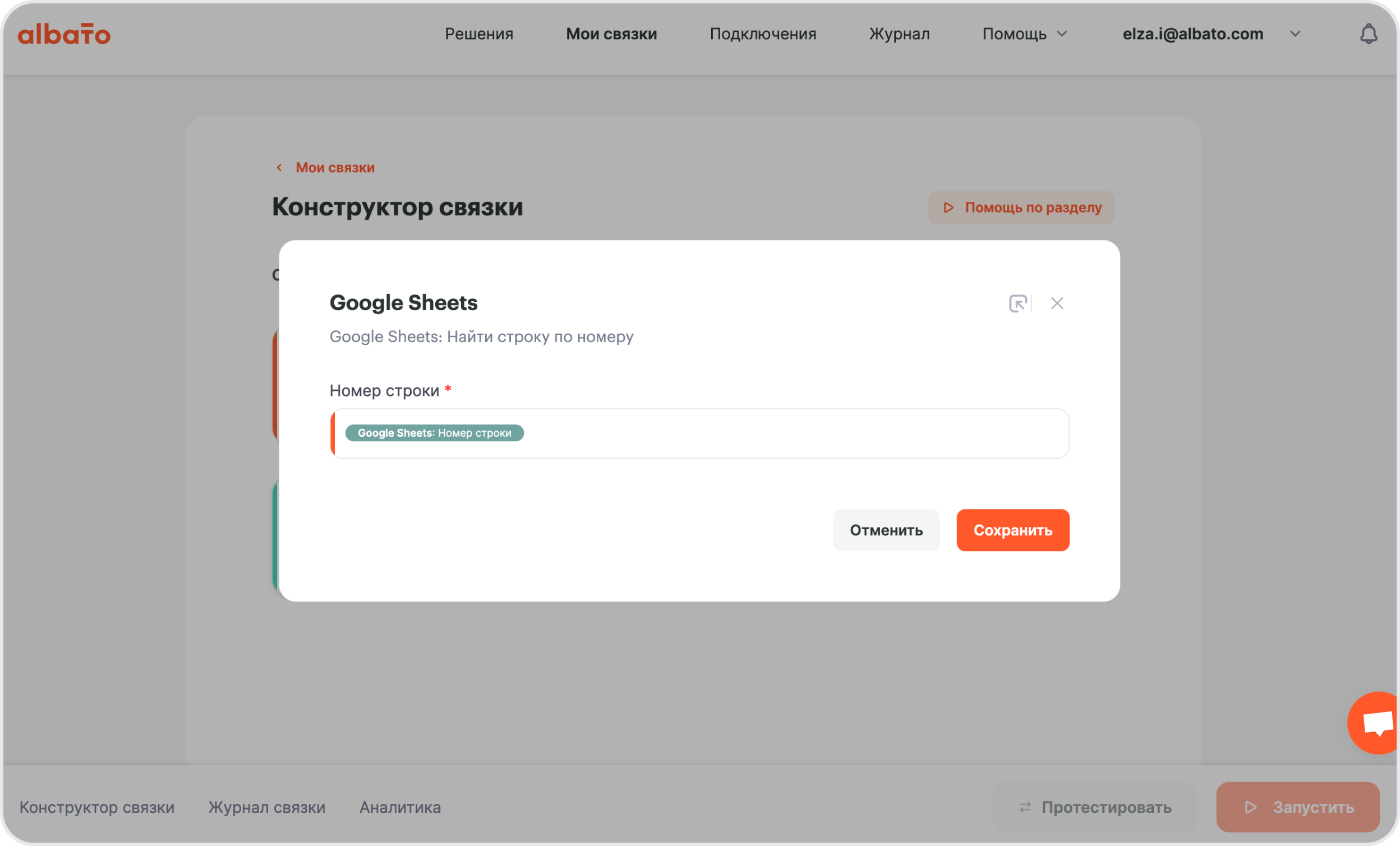Close the Google Sheets dialog with X
This screenshot has width=1400, height=846.
pyautogui.click(x=1057, y=303)
